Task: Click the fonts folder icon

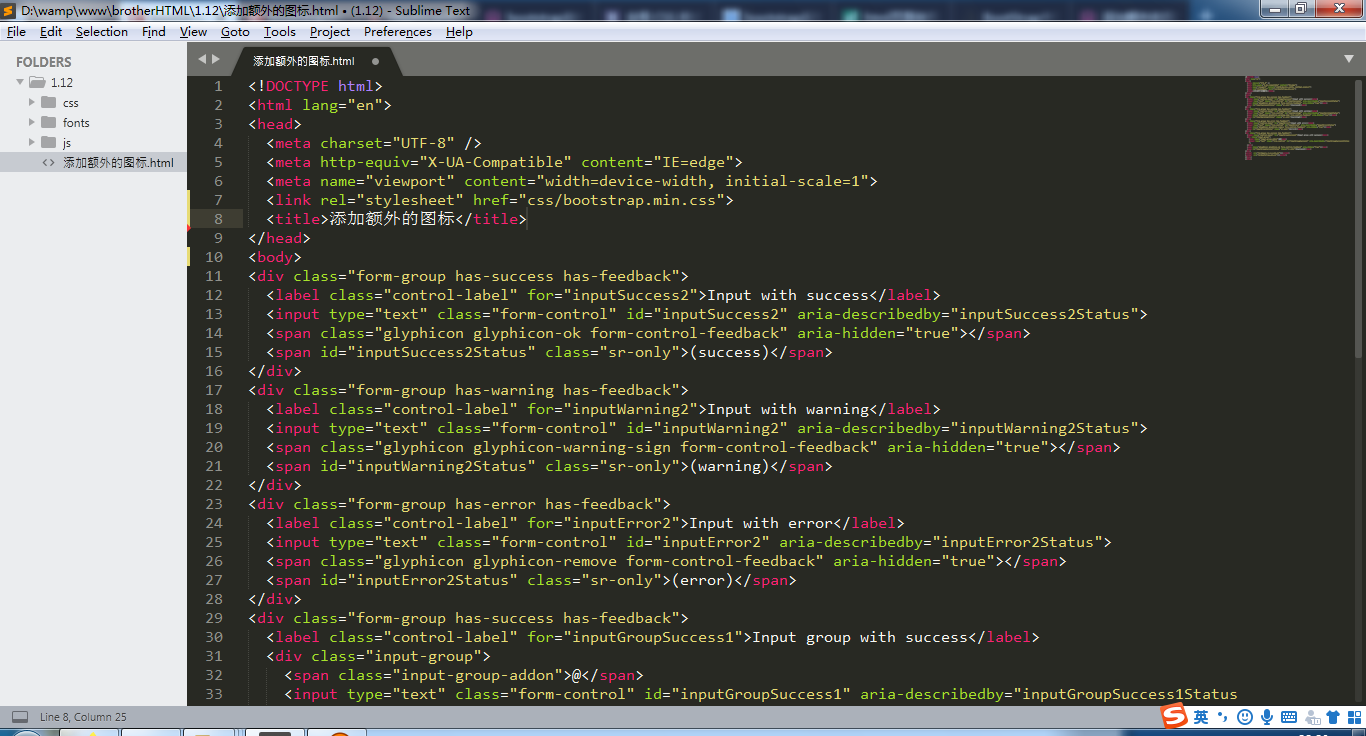Action: (x=49, y=122)
